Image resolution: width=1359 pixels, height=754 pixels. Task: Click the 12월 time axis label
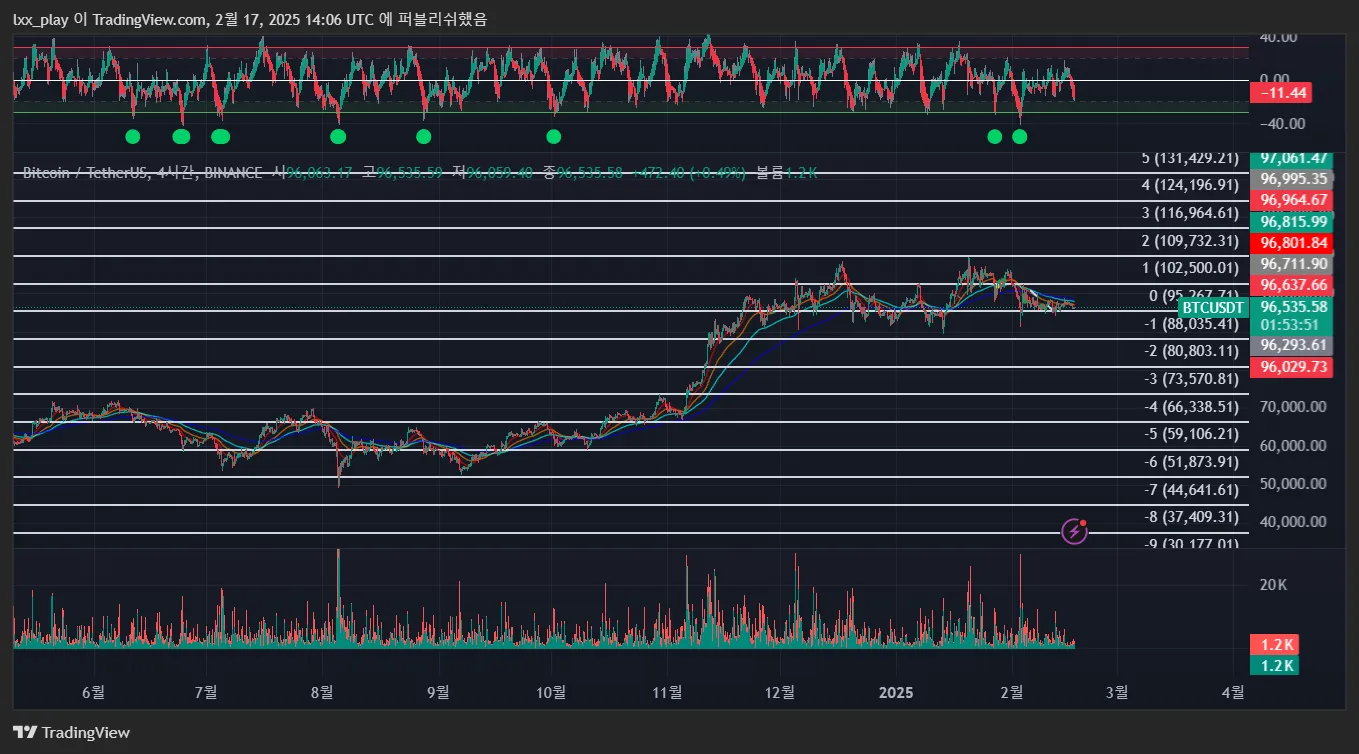pyautogui.click(x=780, y=691)
